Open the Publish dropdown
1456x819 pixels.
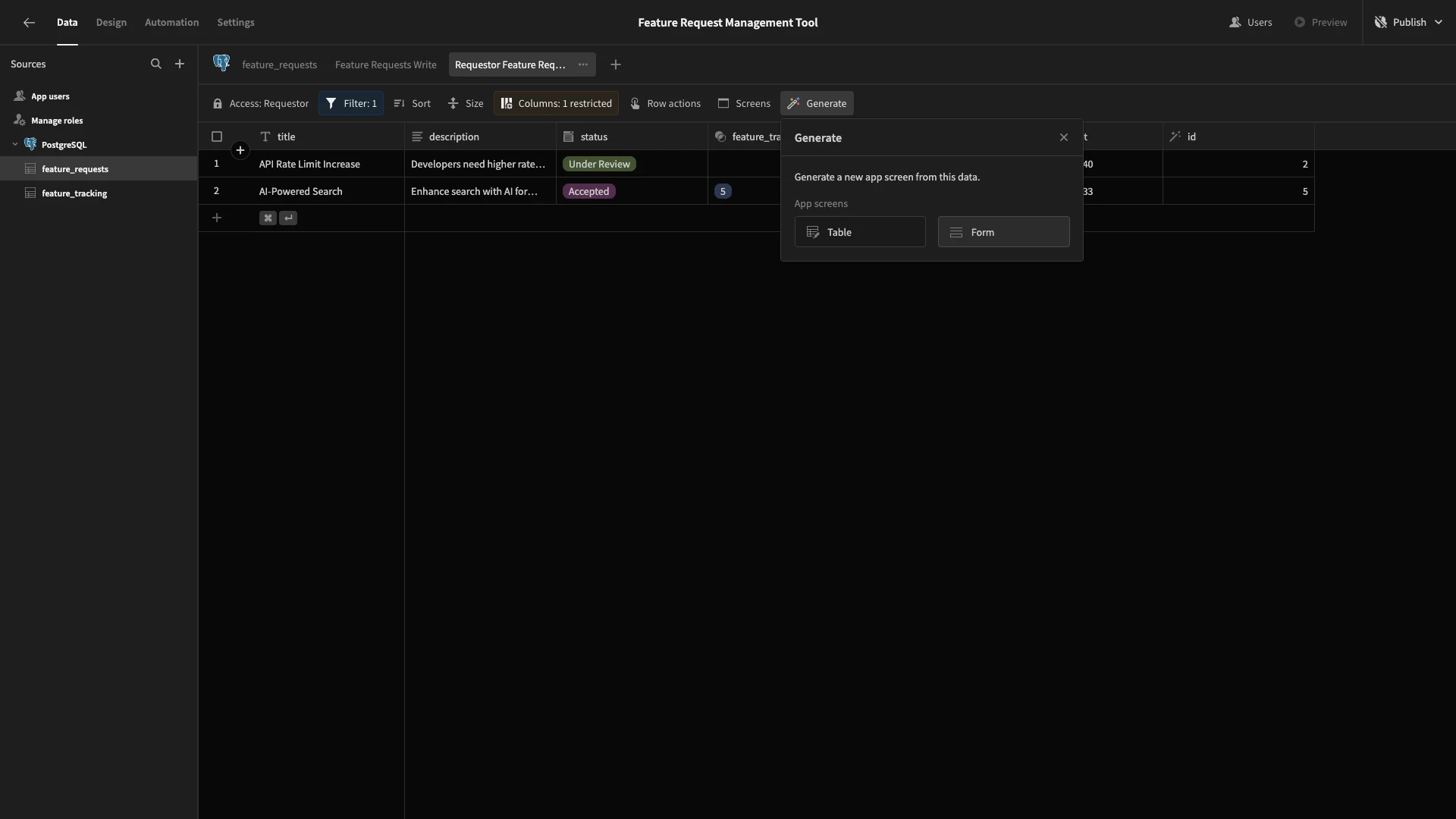1408,23
